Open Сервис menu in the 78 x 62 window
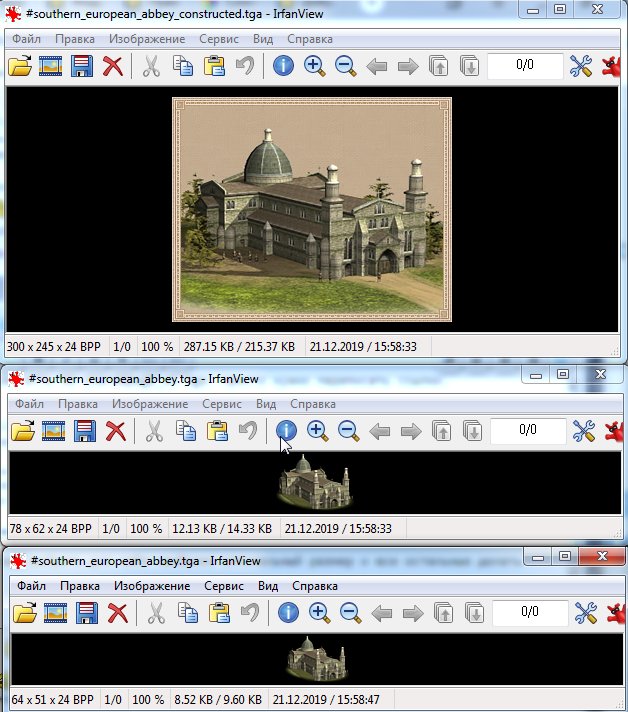The height and width of the screenshot is (712, 628). [222, 404]
